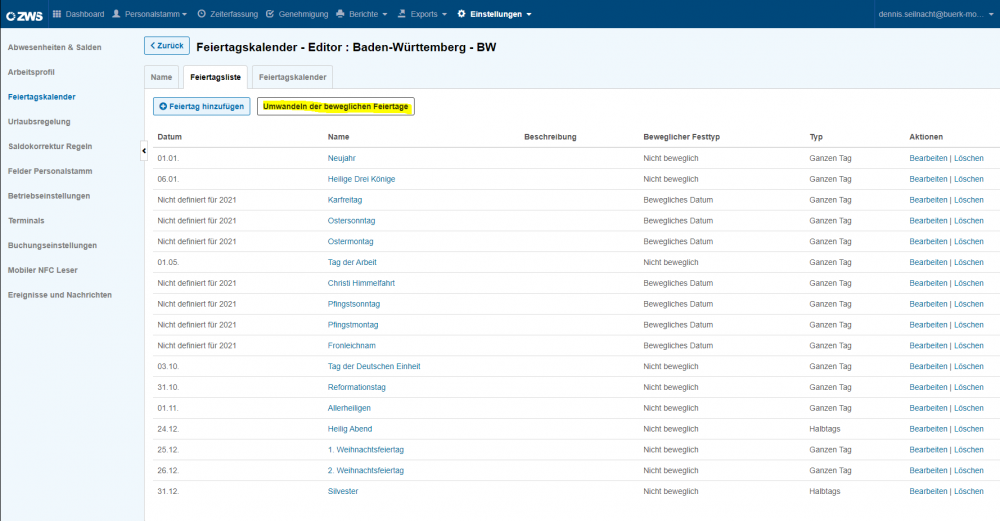Viewport: 1000px width, 521px height.
Task: Switch to the Name tab
Action: pyautogui.click(x=161, y=77)
